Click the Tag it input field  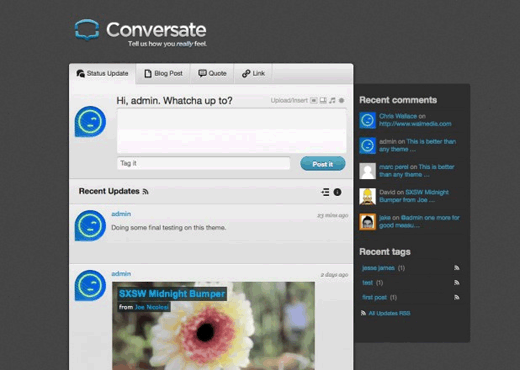(203, 163)
